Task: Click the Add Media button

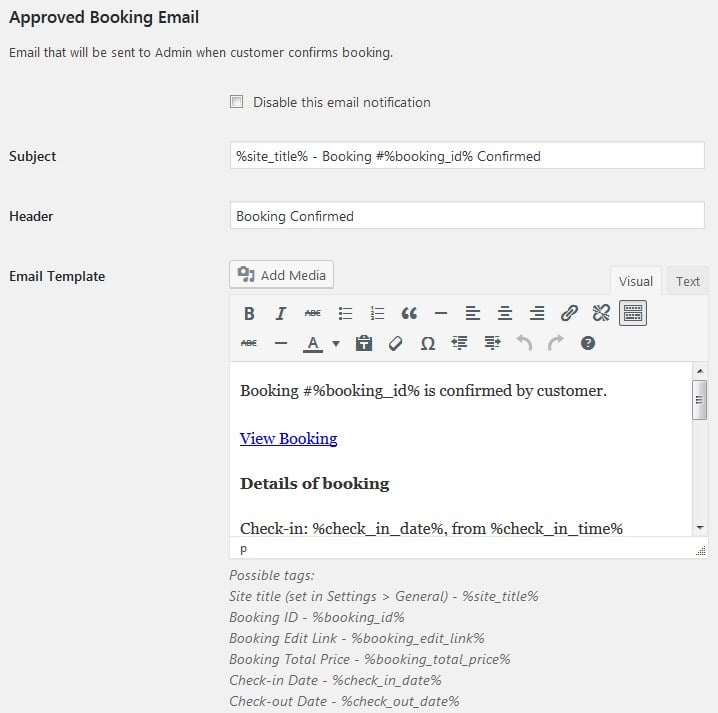Action: click(x=281, y=275)
